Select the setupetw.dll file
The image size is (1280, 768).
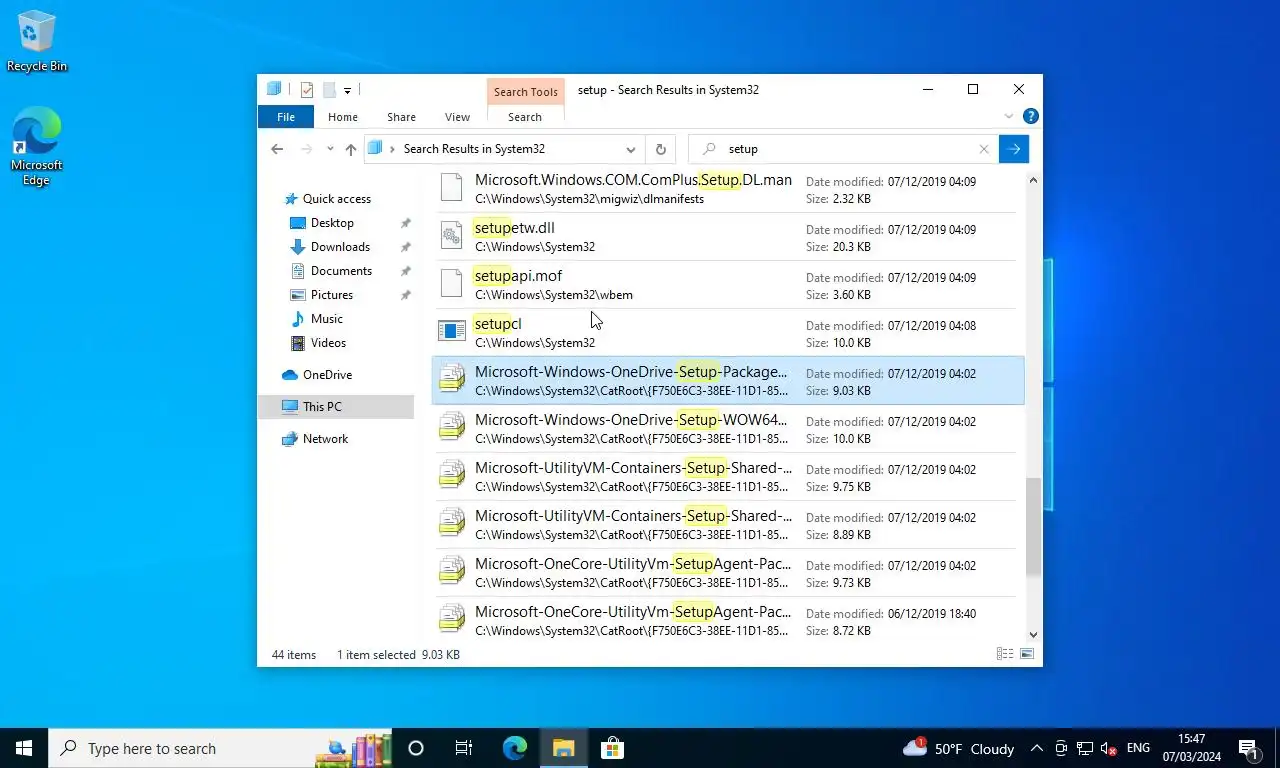coord(728,237)
